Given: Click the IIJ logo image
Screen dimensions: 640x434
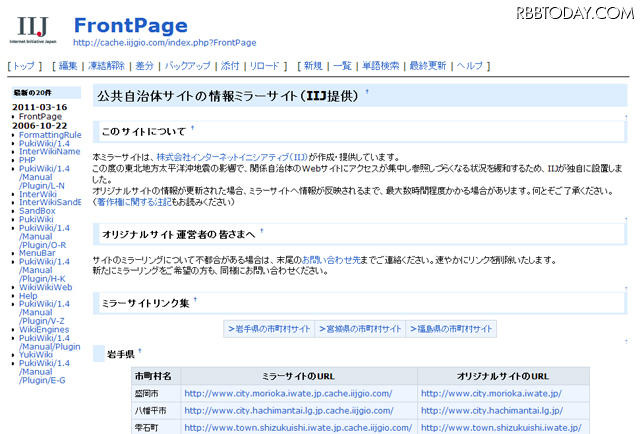Looking at the screenshot, I should pyautogui.click(x=33, y=30).
